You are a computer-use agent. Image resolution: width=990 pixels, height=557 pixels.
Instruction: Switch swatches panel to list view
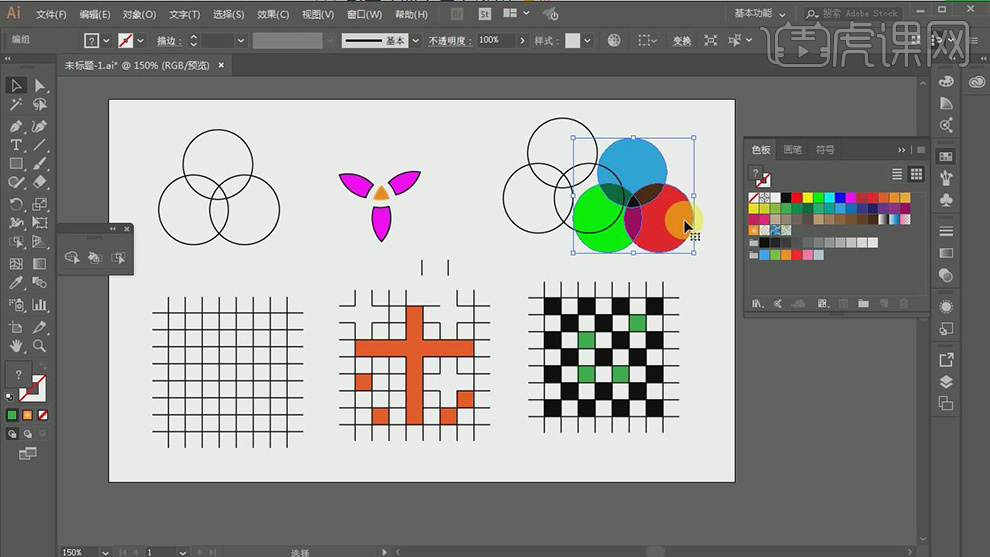tap(897, 174)
